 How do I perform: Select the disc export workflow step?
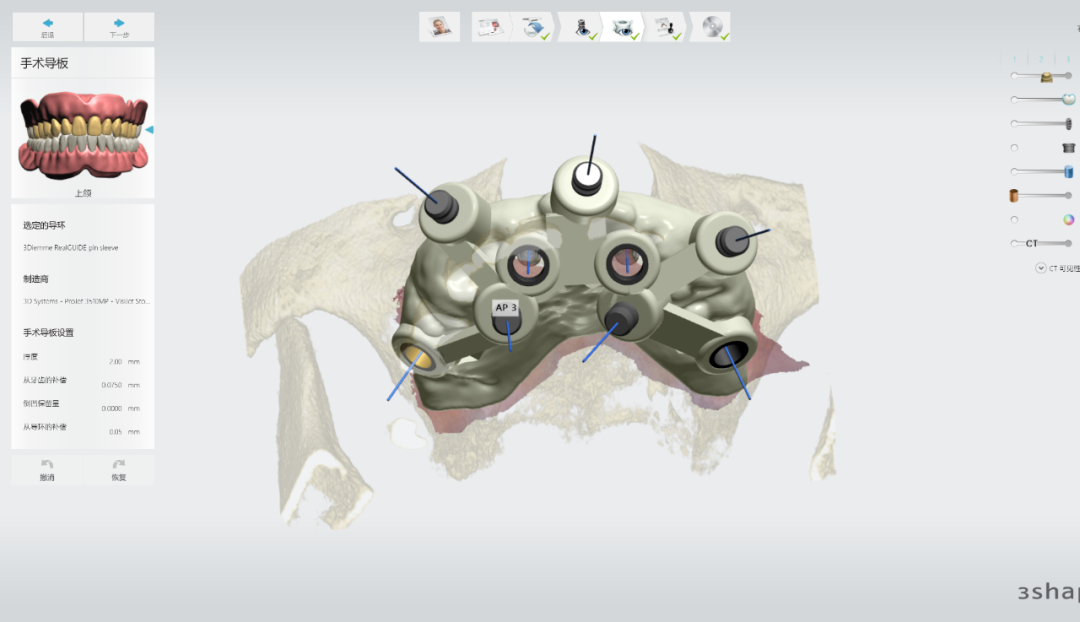click(713, 27)
